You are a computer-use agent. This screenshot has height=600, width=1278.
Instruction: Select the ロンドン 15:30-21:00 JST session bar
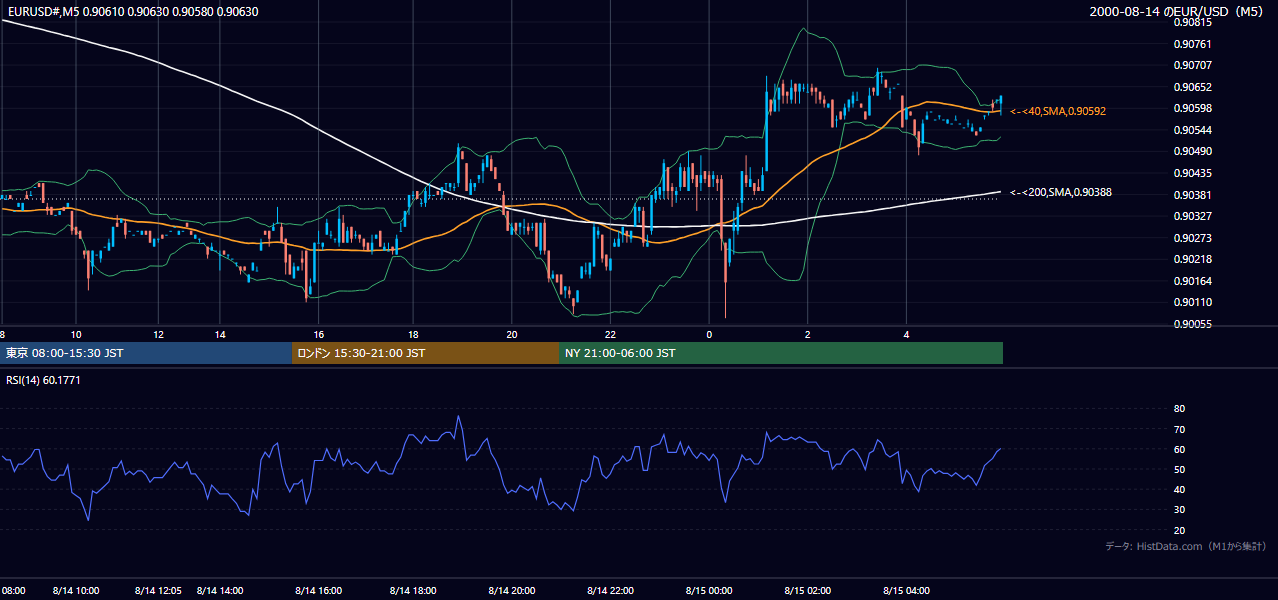[x=426, y=353]
